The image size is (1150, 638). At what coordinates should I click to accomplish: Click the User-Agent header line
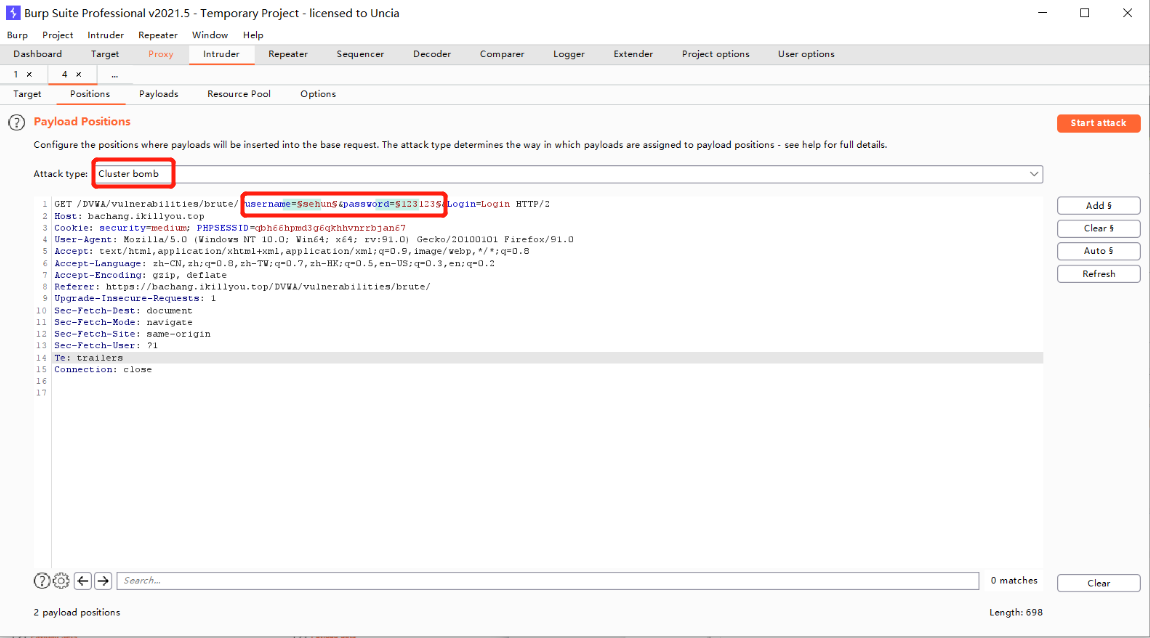click(x=314, y=240)
